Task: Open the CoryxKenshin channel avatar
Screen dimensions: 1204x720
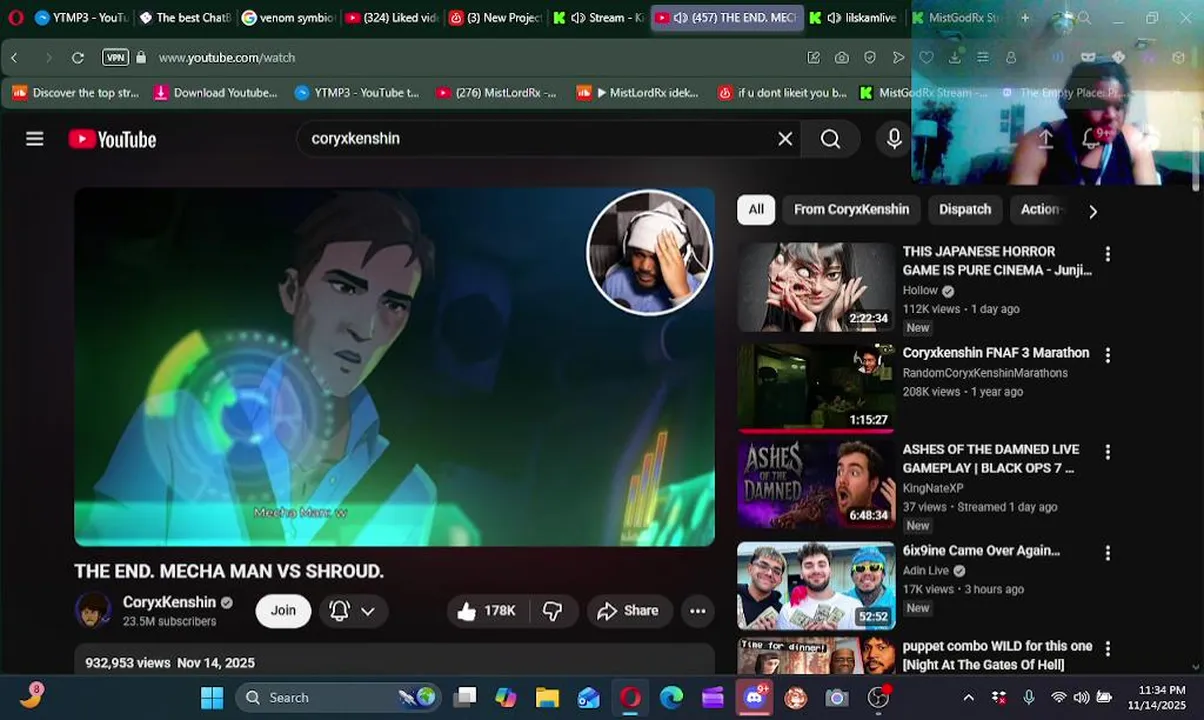Action: [x=93, y=610]
